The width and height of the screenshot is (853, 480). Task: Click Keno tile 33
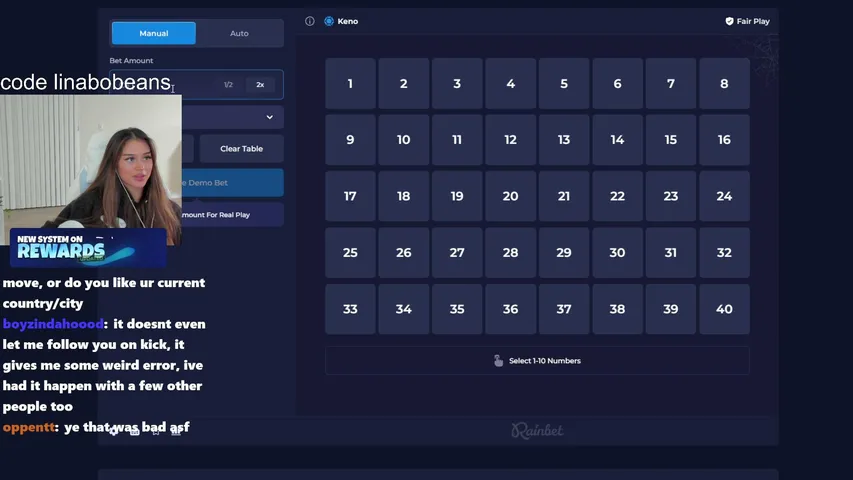350,309
